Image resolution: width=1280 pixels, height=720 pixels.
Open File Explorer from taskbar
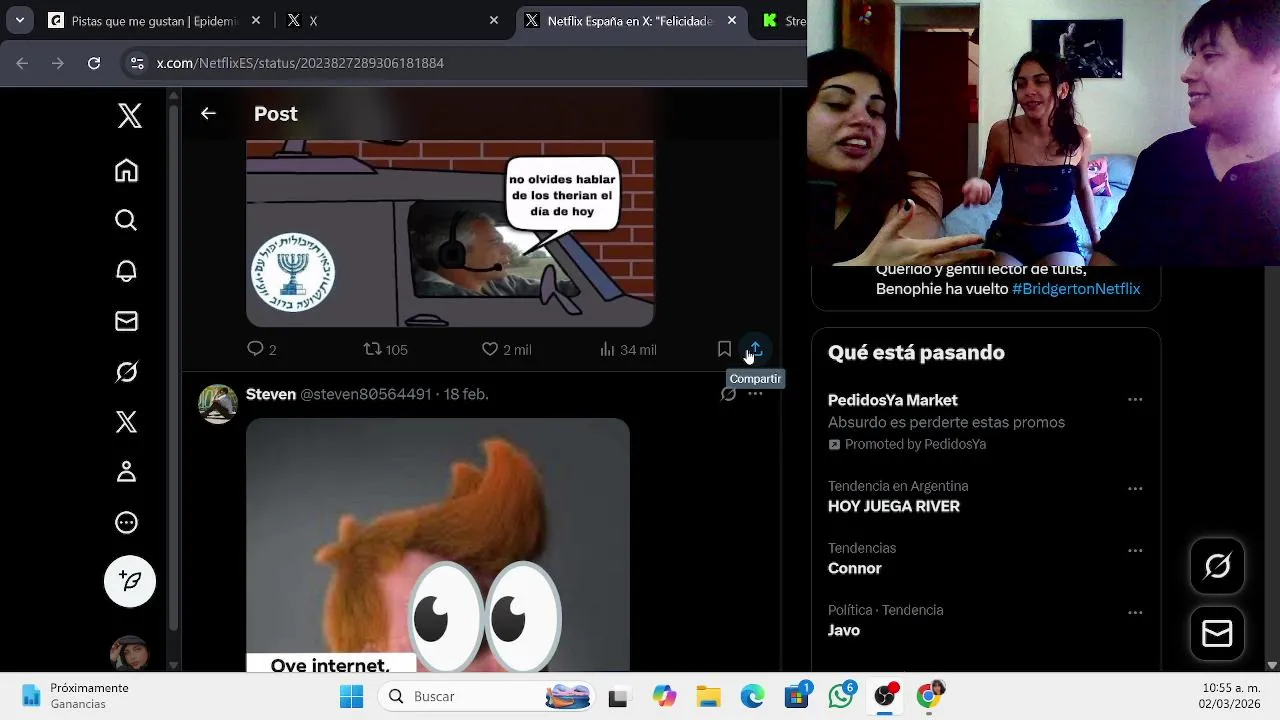708,696
